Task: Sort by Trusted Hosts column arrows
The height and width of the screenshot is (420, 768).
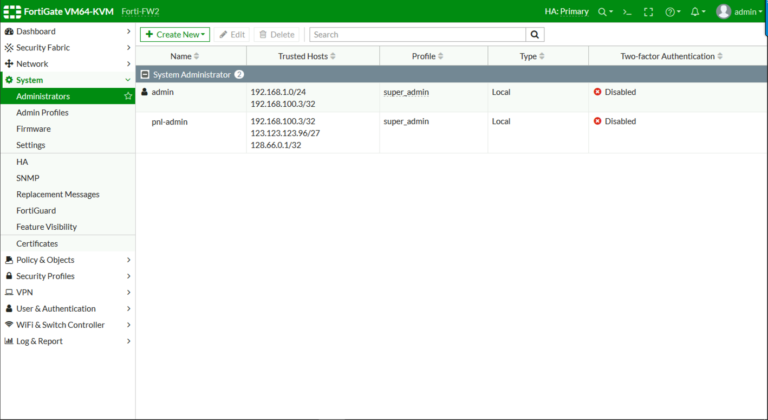Action: click(x=333, y=56)
